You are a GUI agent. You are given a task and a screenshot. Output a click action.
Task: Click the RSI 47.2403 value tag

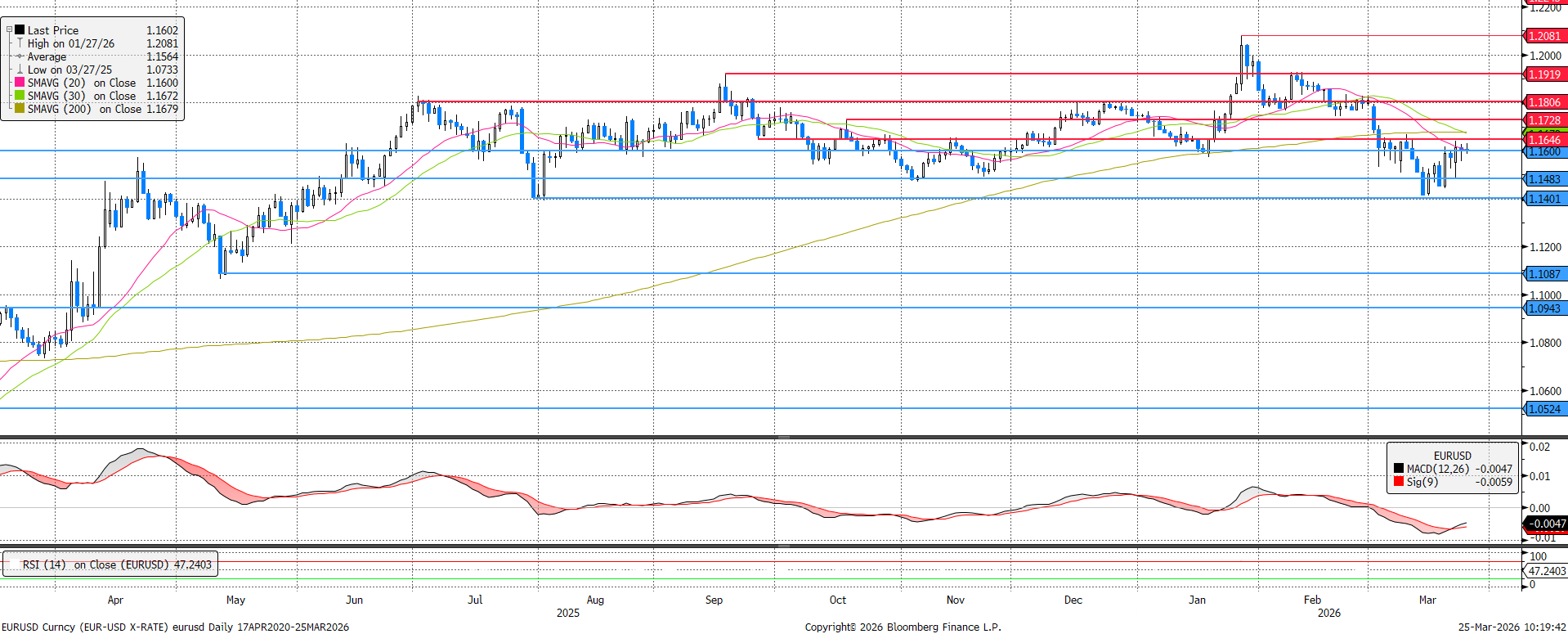pos(1546,571)
